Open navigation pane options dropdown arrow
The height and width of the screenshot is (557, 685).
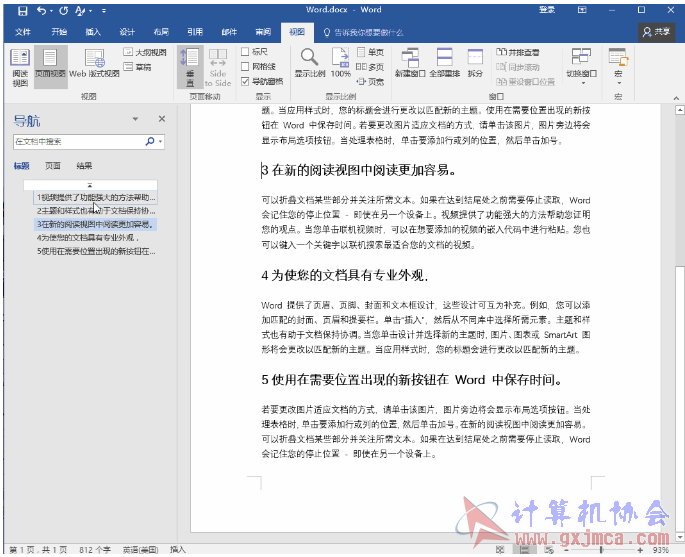click(x=135, y=119)
